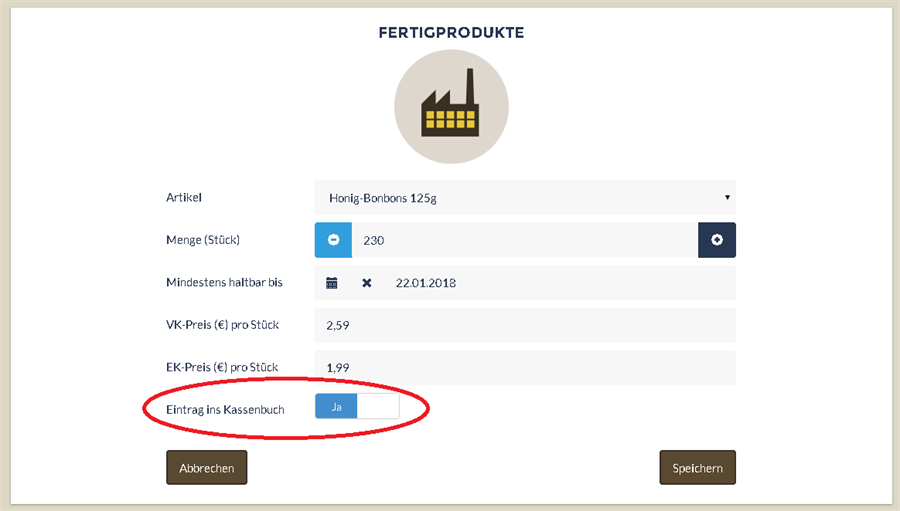900x511 pixels.
Task: Toggle the Eintrag ins Kassenbuch switch
Action: (x=357, y=407)
